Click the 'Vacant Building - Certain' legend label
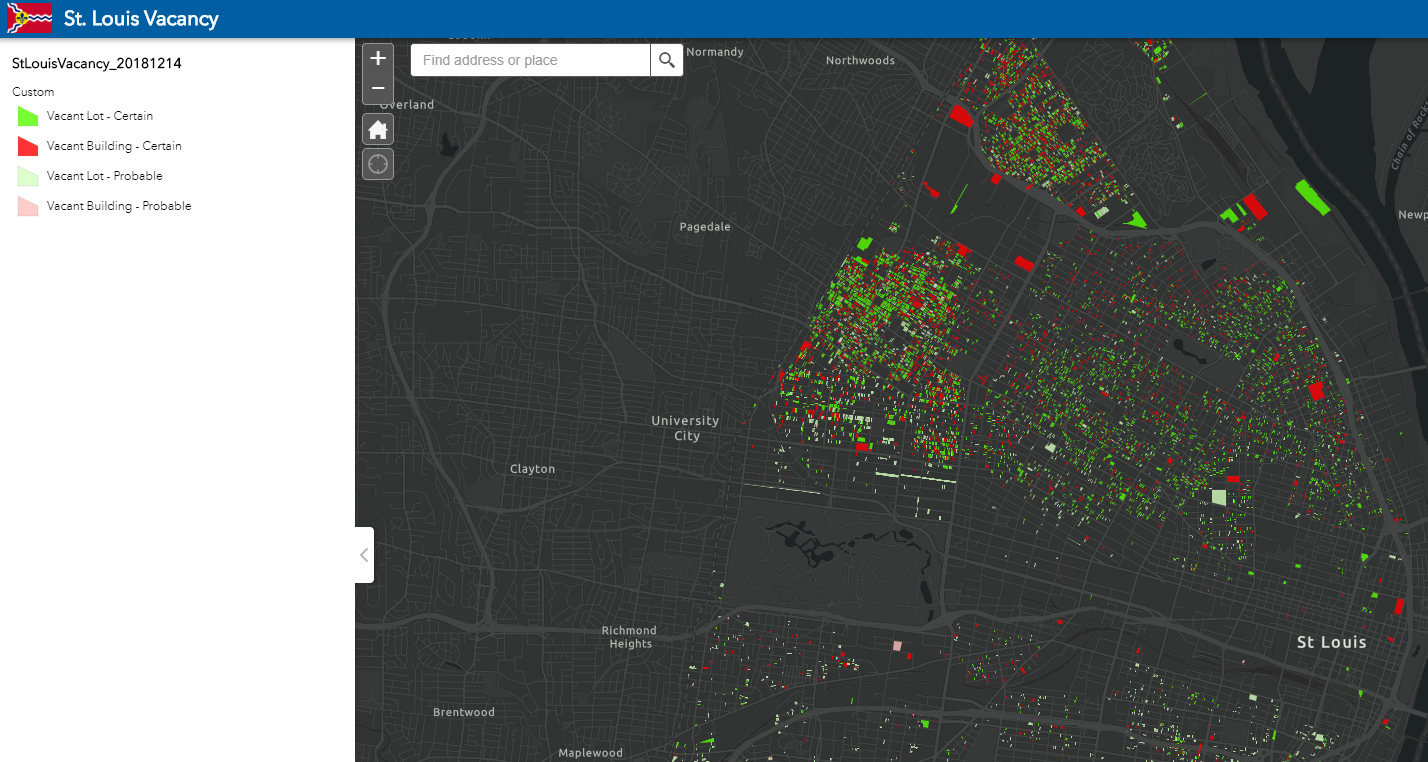This screenshot has height=762, width=1428. coord(114,146)
